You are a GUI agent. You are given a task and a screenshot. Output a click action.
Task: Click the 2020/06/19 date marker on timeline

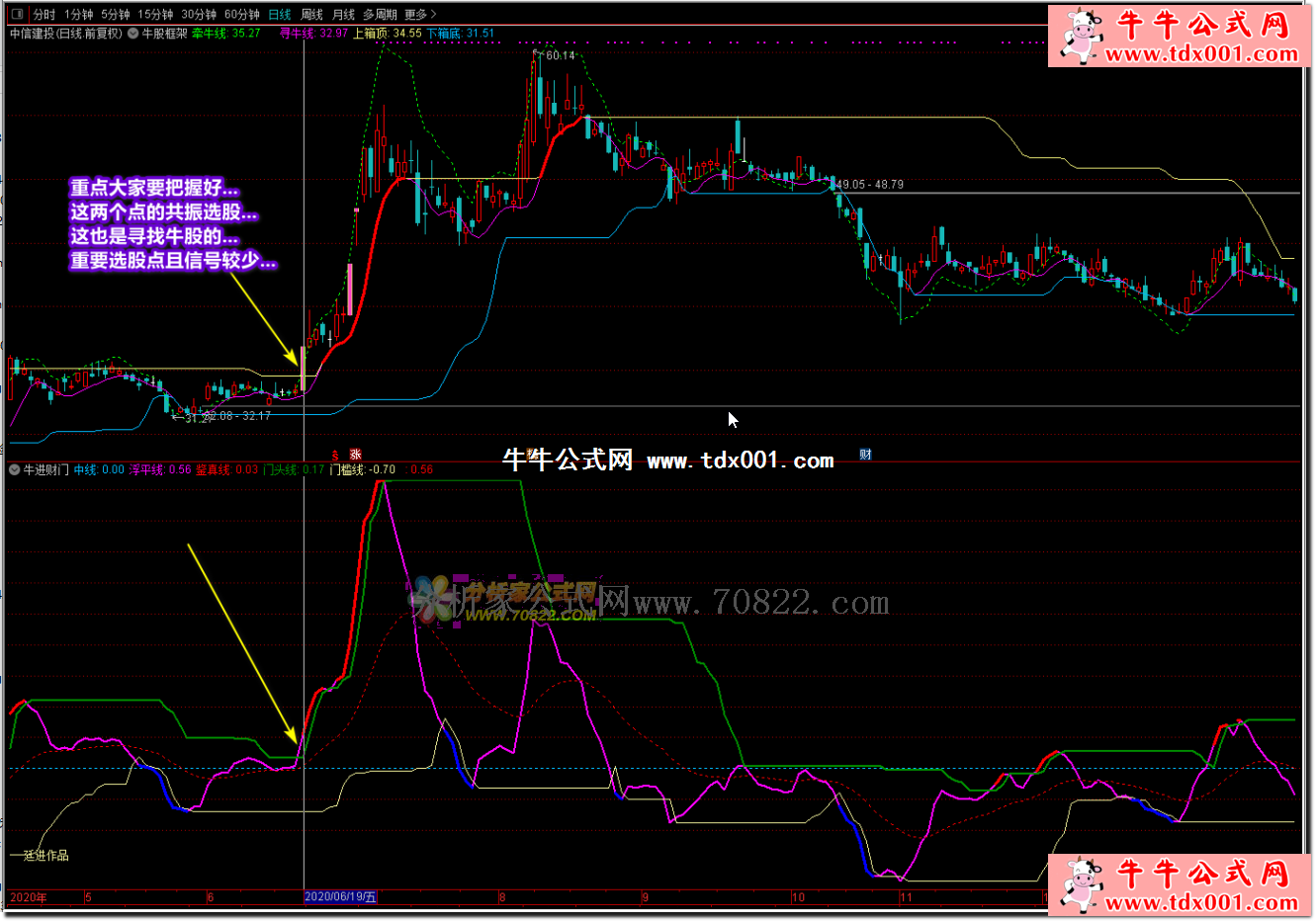tap(340, 897)
